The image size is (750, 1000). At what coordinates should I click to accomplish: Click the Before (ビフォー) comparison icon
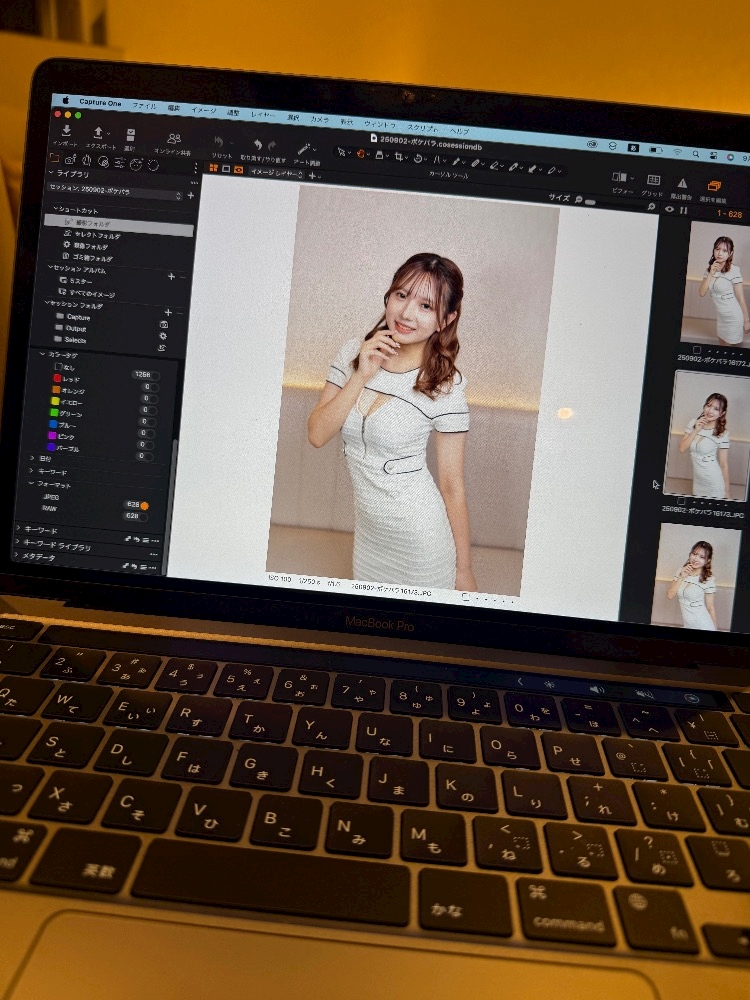coord(622,179)
